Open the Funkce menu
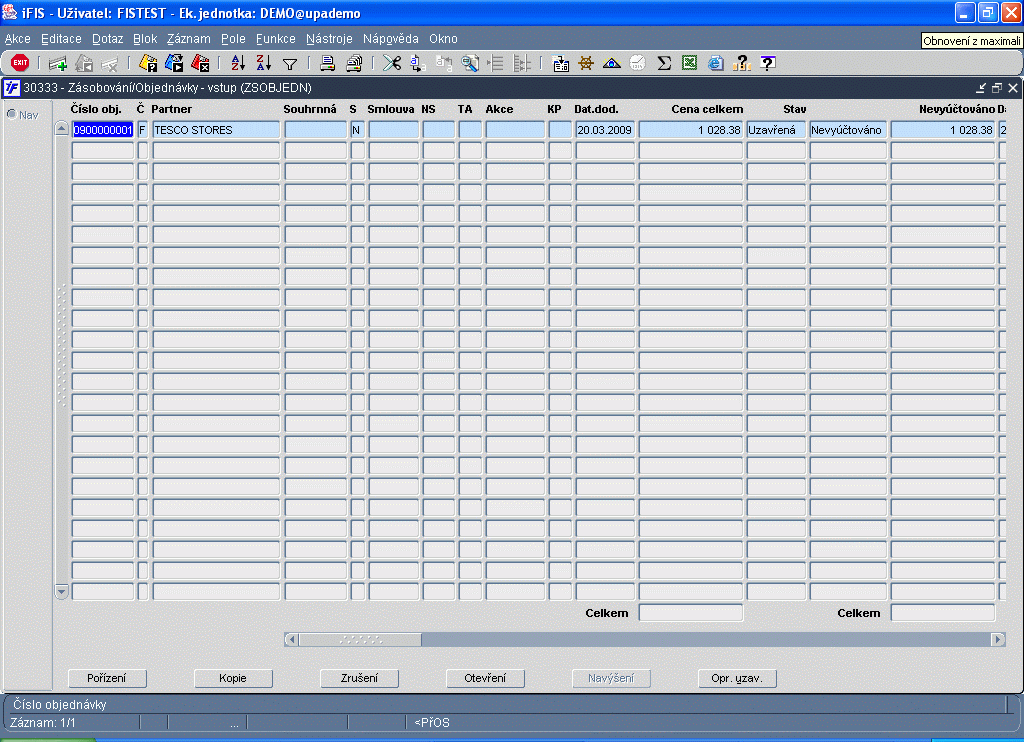The width and height of the screenshot is (1024, 742). [x=276, y=39]
